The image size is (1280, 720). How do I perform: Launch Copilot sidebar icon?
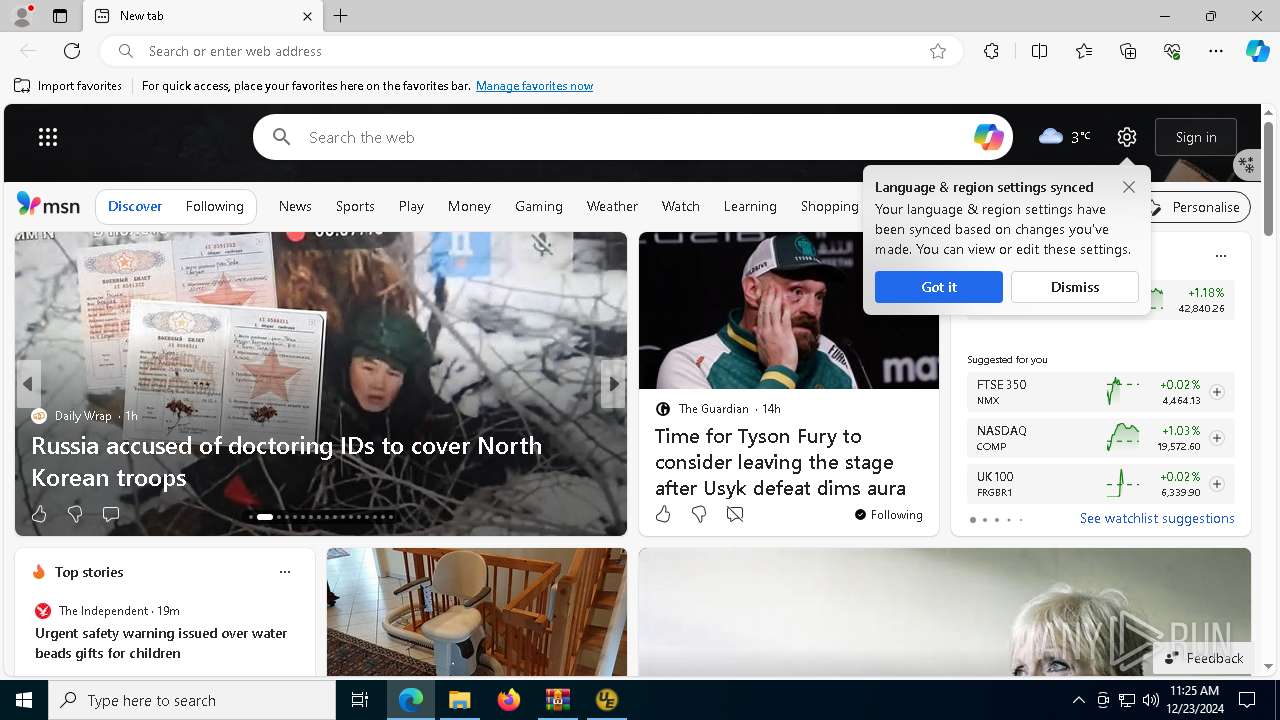1258,51
